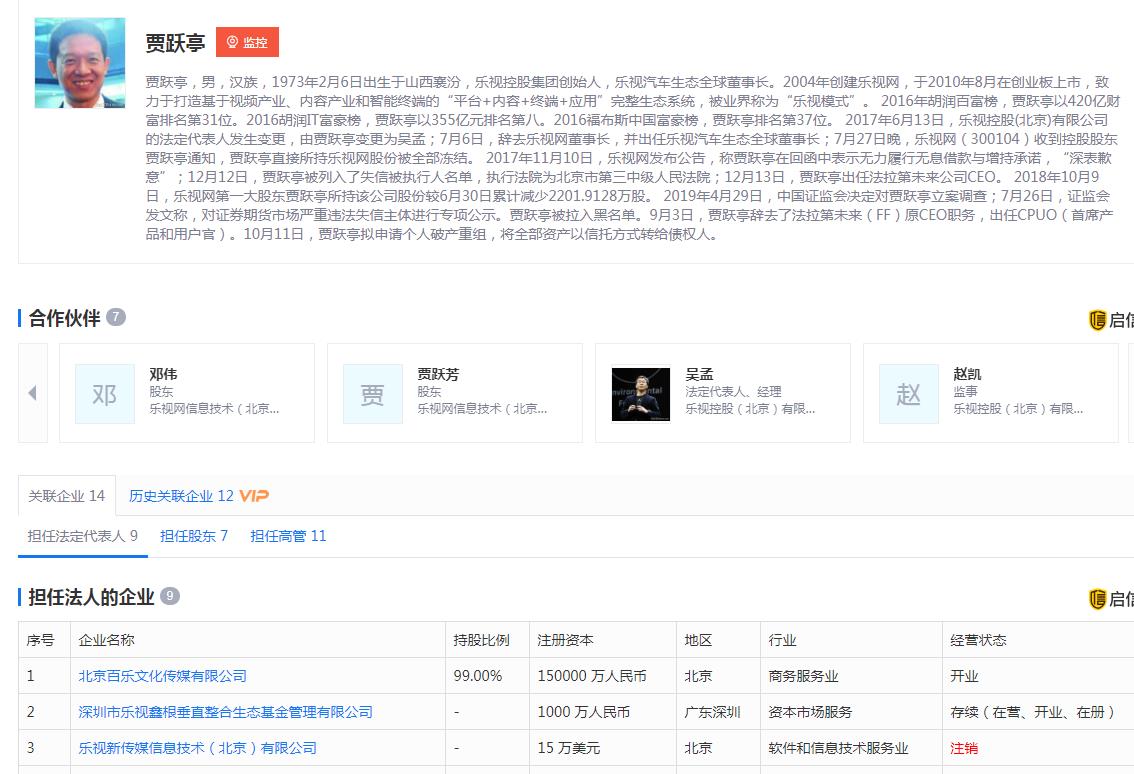
Task: Open 深圳市乐视鑫根垂直整合生态基金管理有限公司 link
Action: [226, 712]
